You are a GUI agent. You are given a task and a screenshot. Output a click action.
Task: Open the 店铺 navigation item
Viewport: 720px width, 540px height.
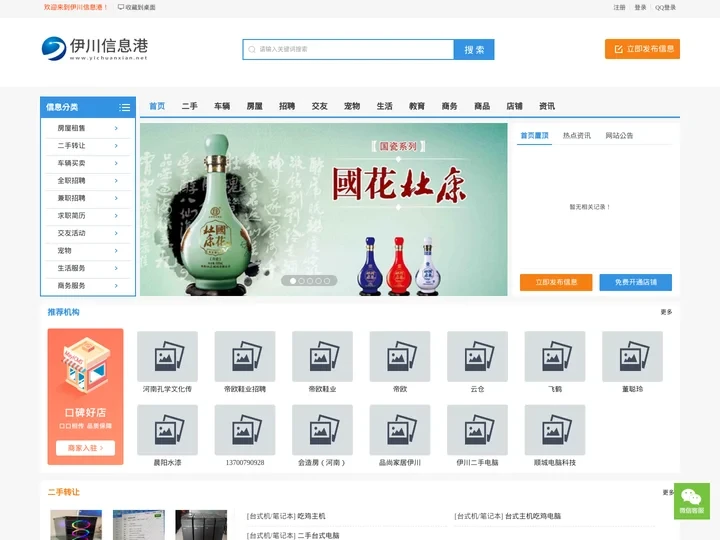click(514, 106)
